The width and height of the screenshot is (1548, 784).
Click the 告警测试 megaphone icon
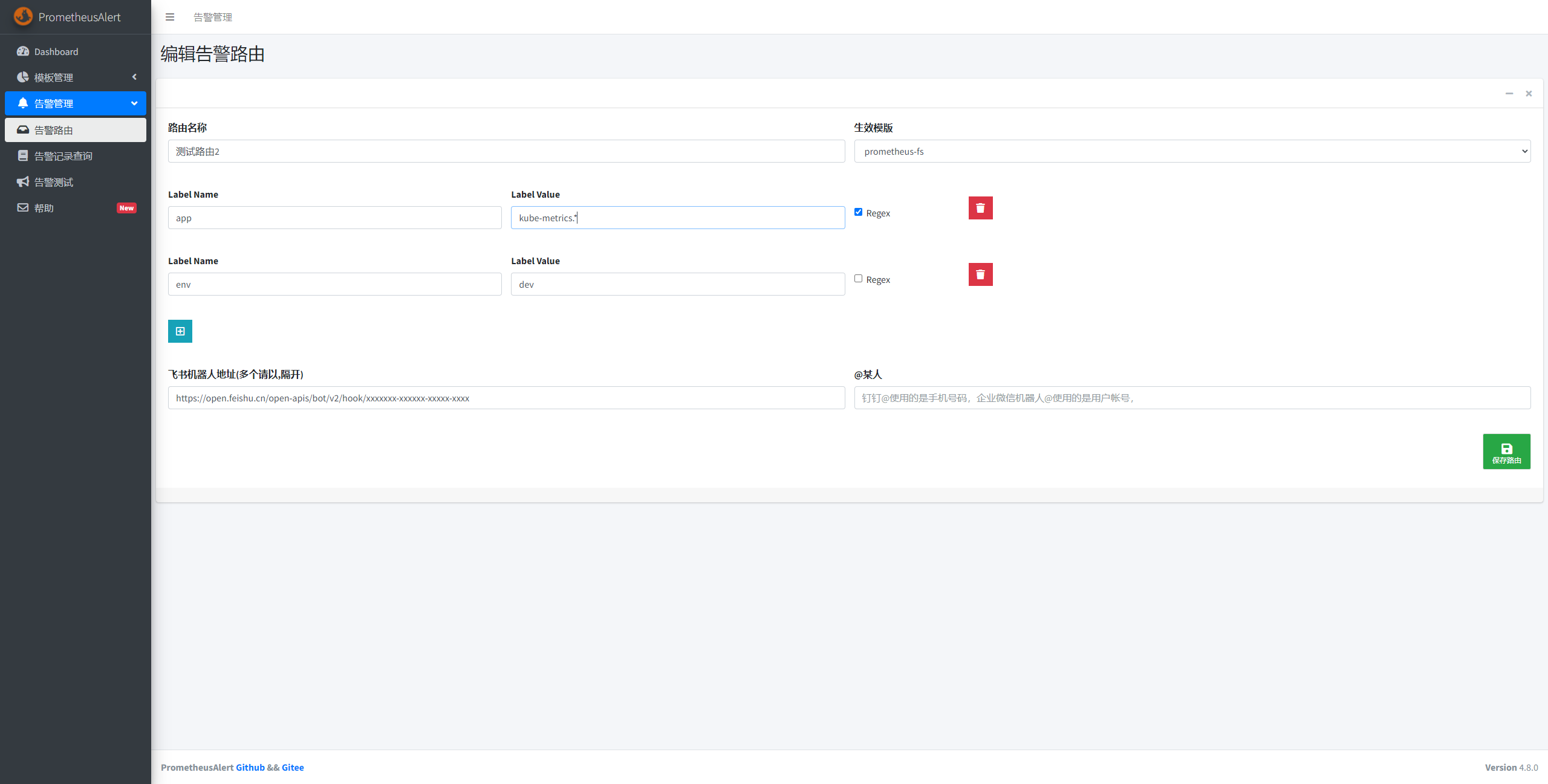(23, 181)
